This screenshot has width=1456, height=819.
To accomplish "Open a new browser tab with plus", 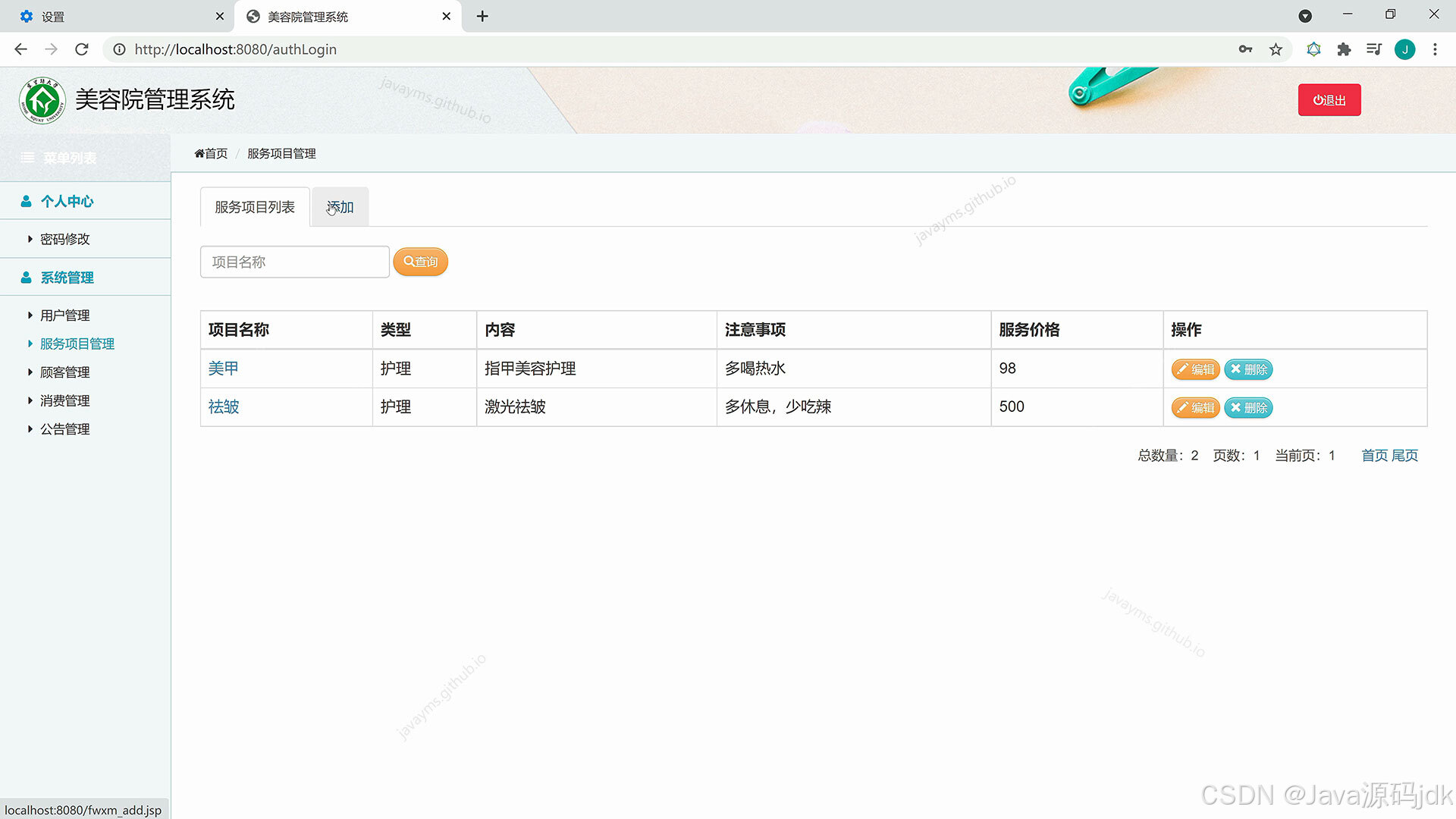I will [482, 16].
